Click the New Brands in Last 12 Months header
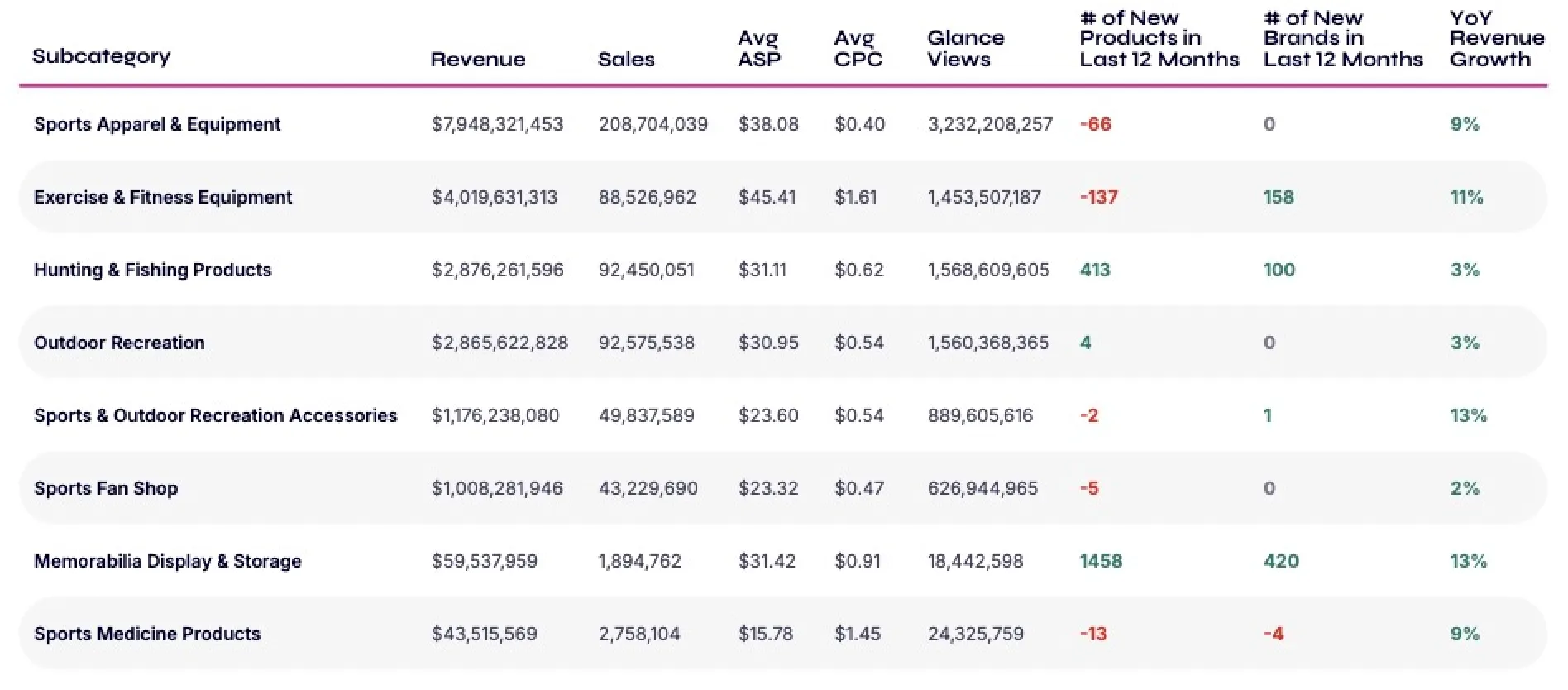The image size is (1568, 690). coord(1343,38)
